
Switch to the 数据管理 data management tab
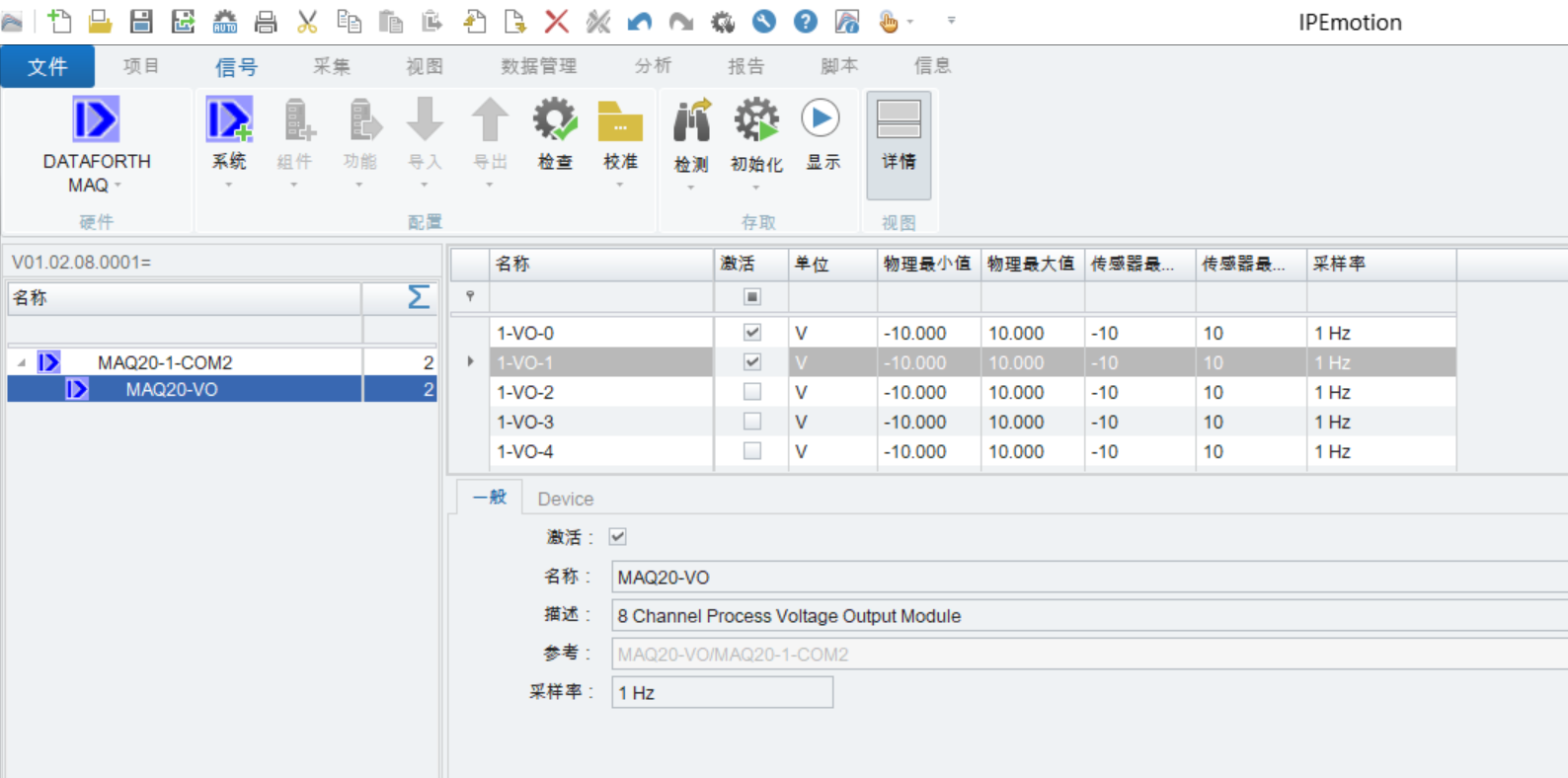538,66
